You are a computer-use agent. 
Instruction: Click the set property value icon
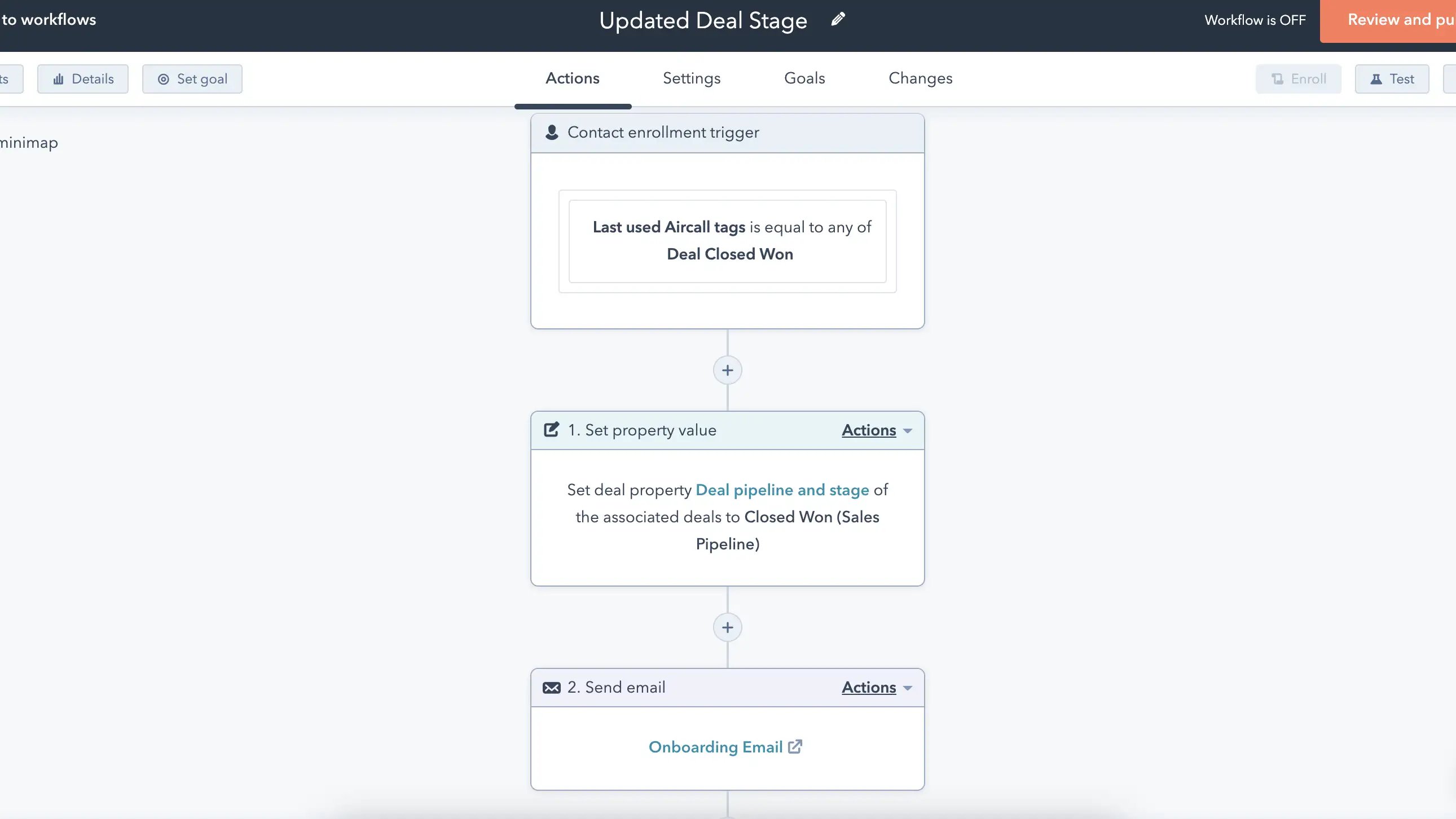tap(551, 430)
